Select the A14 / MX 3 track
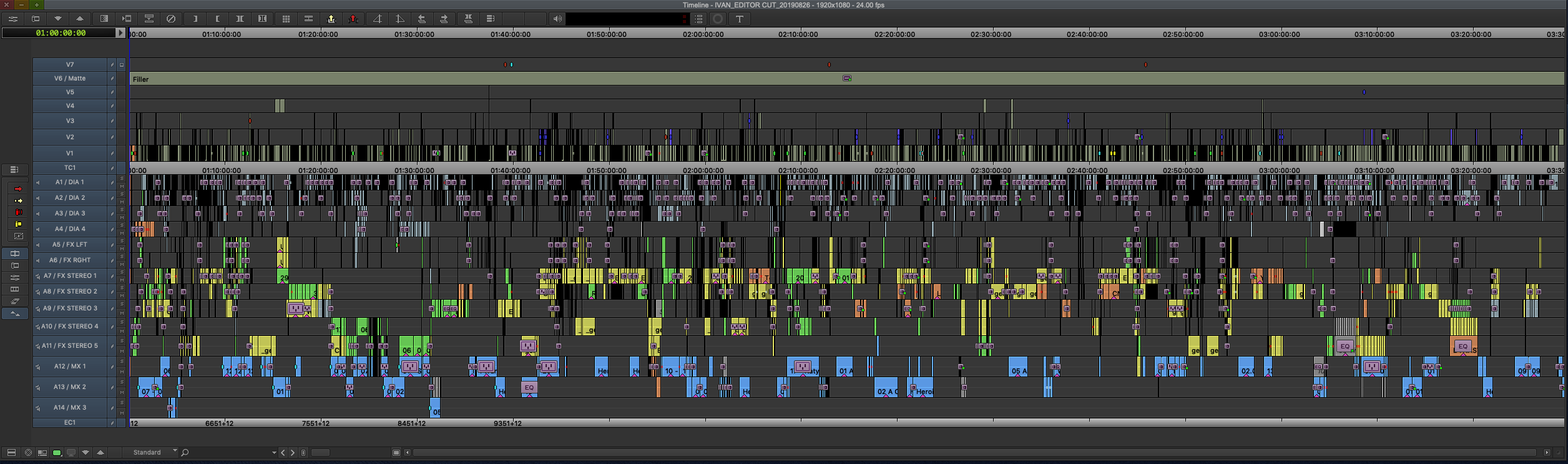 70,407
